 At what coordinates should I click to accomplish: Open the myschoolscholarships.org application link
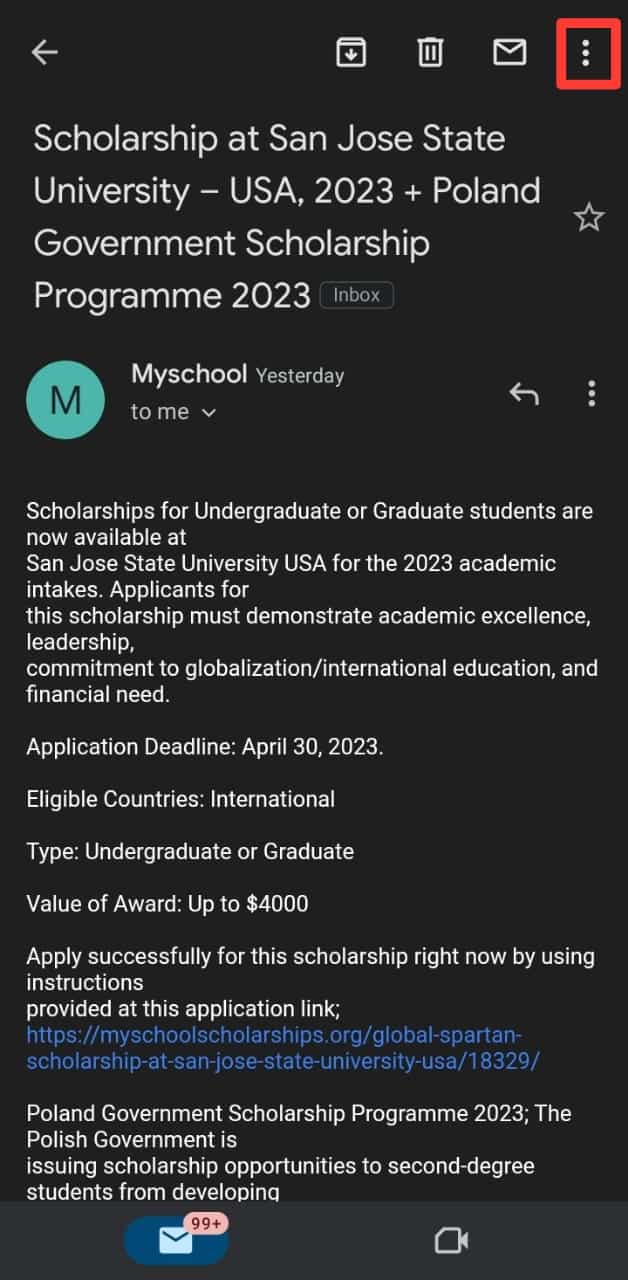click(283, 1047)
